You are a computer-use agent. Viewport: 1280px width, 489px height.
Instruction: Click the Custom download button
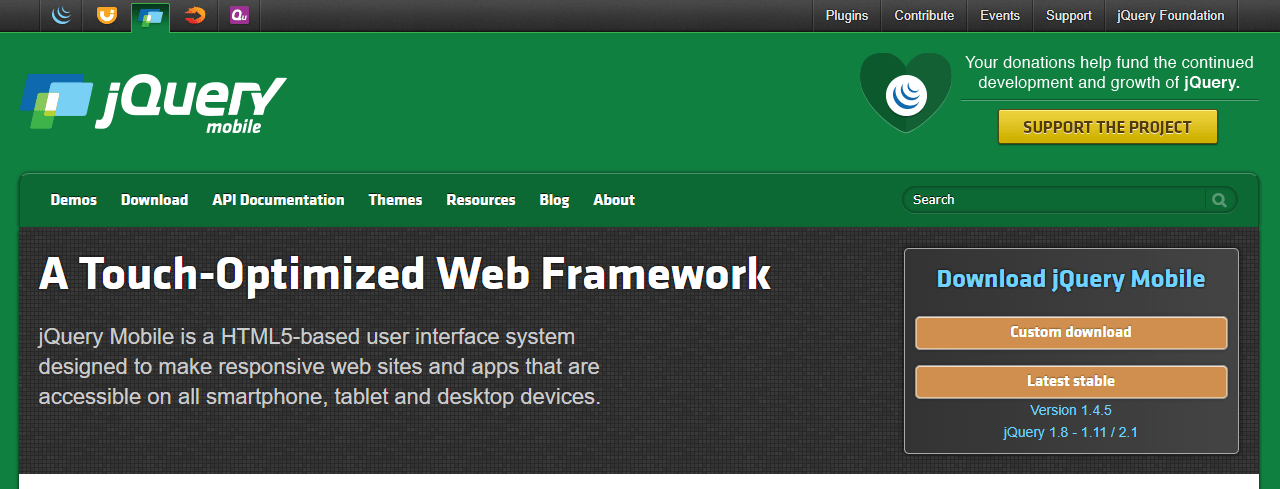click(1071, 333)
